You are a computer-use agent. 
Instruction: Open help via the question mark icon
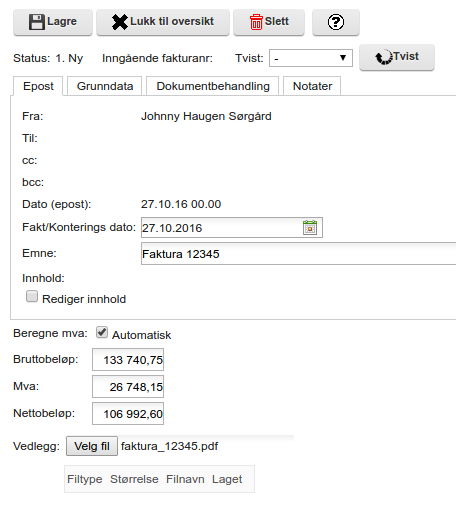pyautogui.click(x=336, y=22)
